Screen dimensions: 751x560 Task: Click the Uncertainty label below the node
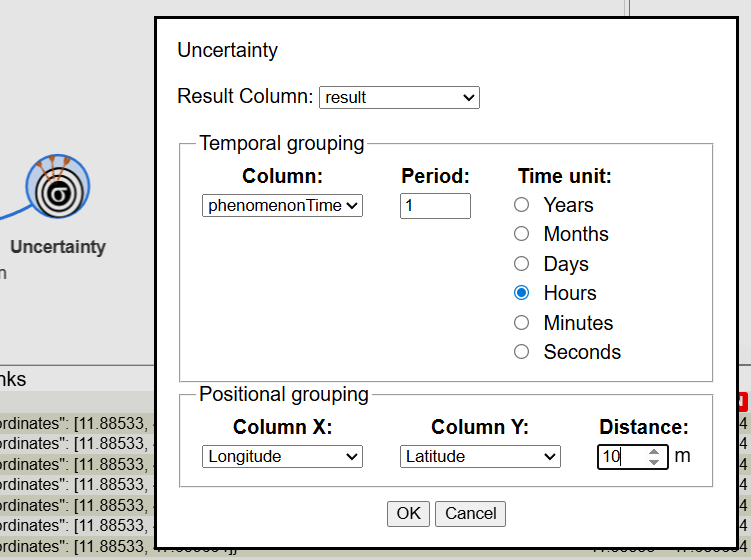click(x=58, y=247)
